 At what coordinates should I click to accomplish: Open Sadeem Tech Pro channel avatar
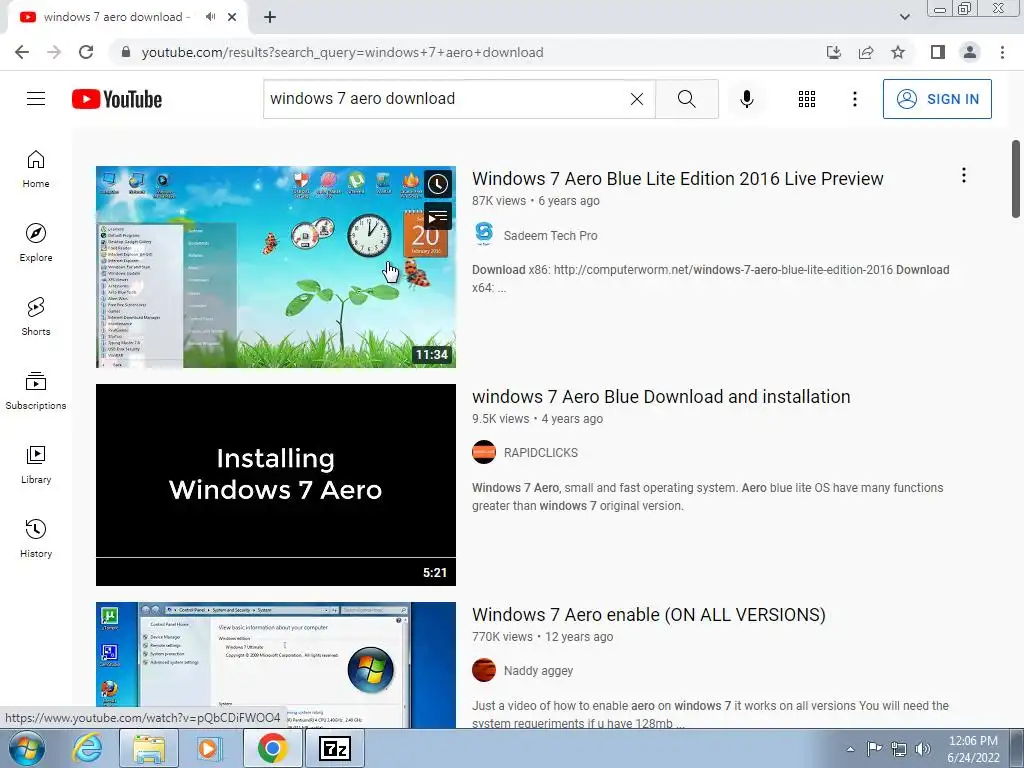pos(484,234)
